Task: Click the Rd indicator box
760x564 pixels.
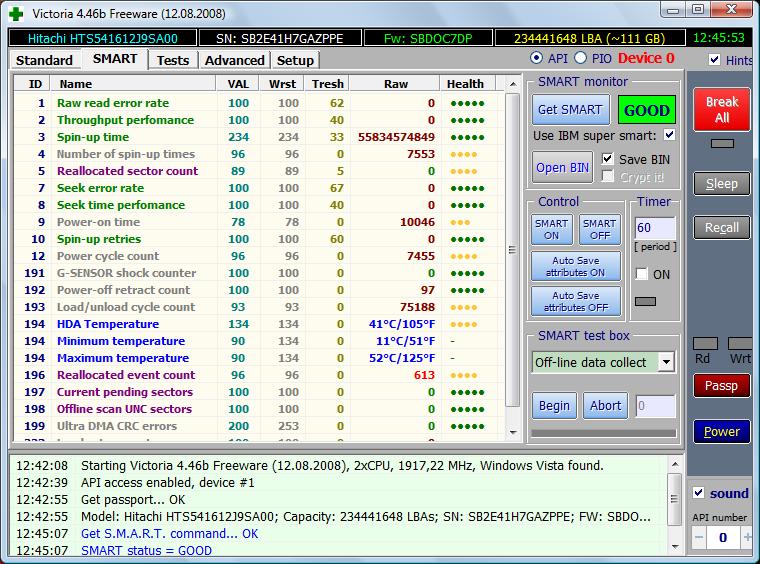Action: coord(705,344)
